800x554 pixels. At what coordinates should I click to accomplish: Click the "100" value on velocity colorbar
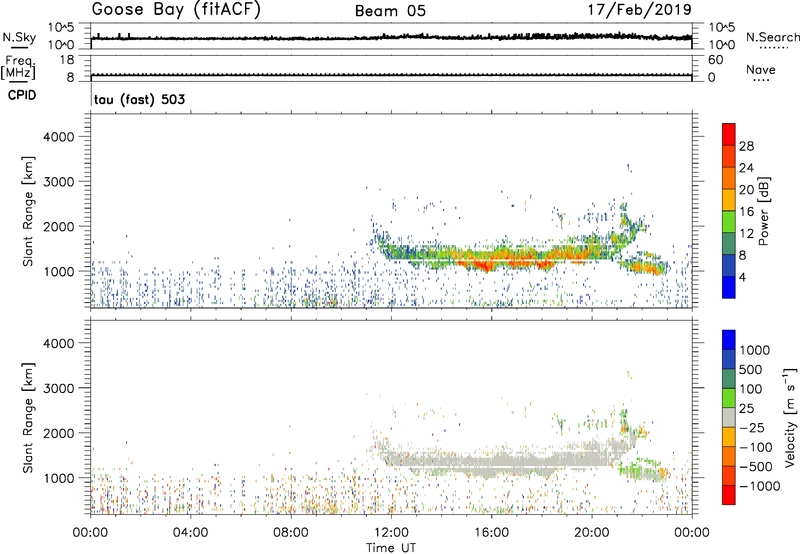[751, 389]
